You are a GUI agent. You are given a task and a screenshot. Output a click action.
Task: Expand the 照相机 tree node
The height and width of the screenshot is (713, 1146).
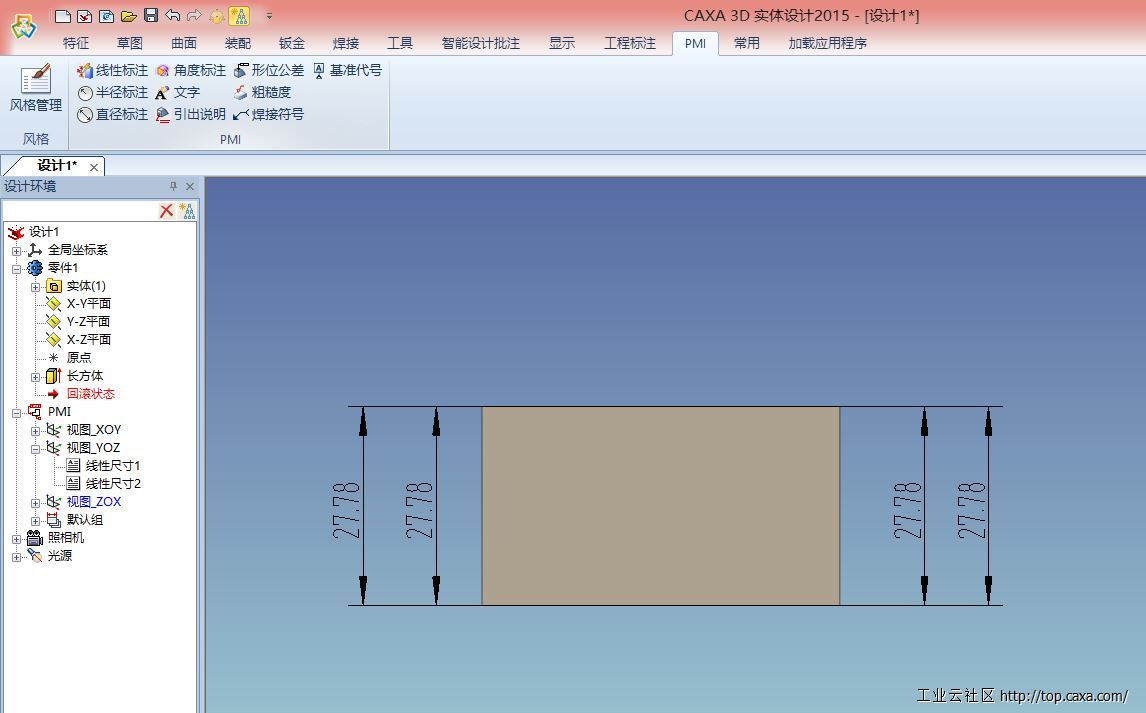point(16,539)
